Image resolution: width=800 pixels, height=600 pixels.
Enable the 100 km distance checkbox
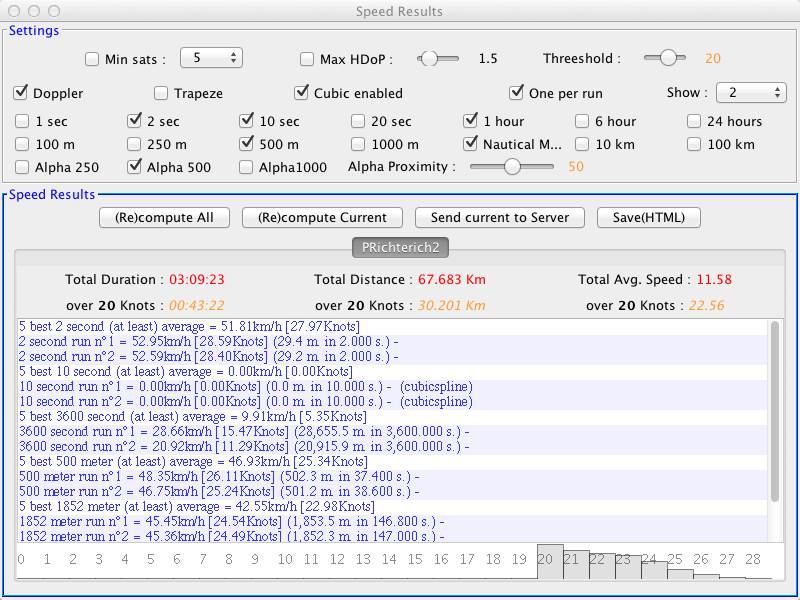click(x=694, y=144)
